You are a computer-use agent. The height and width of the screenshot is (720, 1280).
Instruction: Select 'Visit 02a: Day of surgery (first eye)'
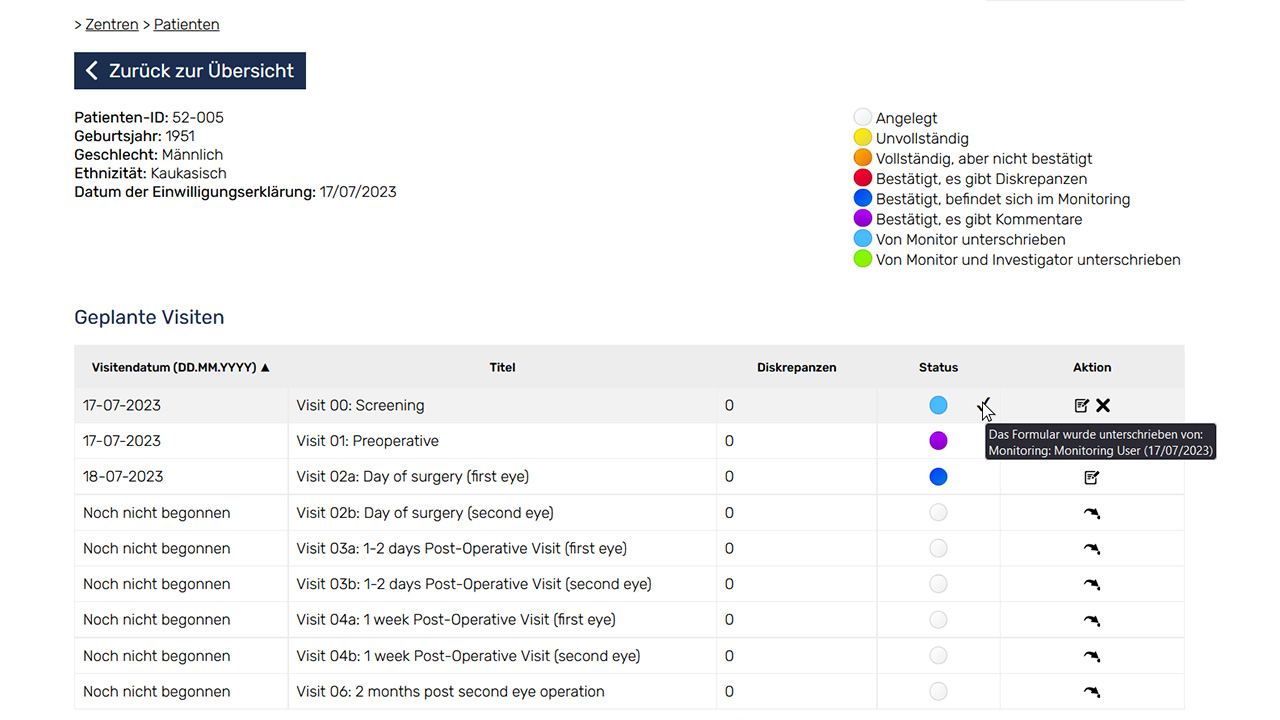[413, 477]
